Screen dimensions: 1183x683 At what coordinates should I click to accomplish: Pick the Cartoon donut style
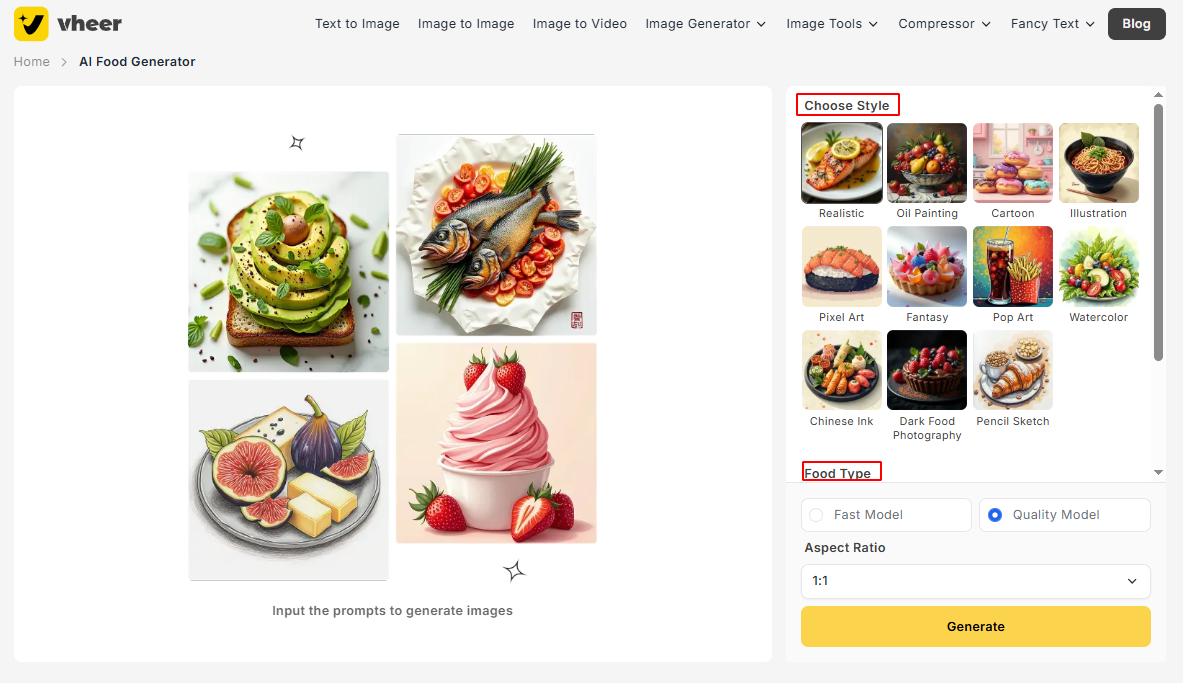point(1012,163)
